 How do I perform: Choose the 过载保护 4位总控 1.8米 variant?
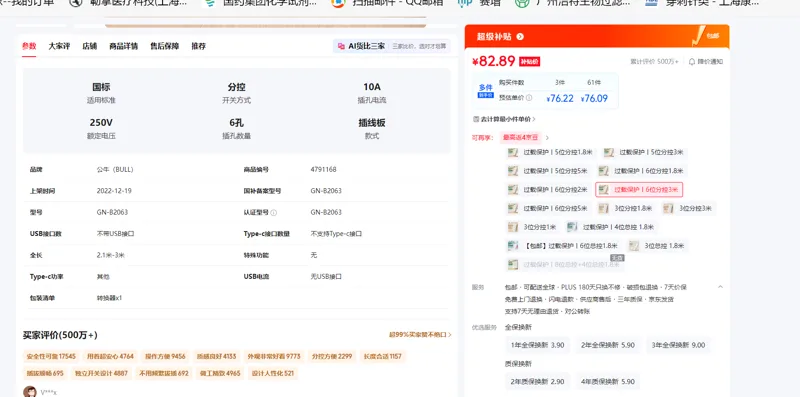pos(612,227)
